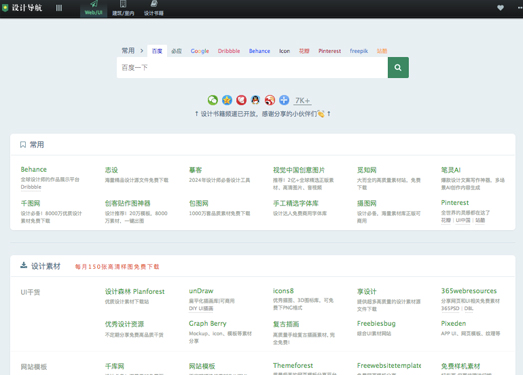Open the 享设计 link

pos(367,291)
